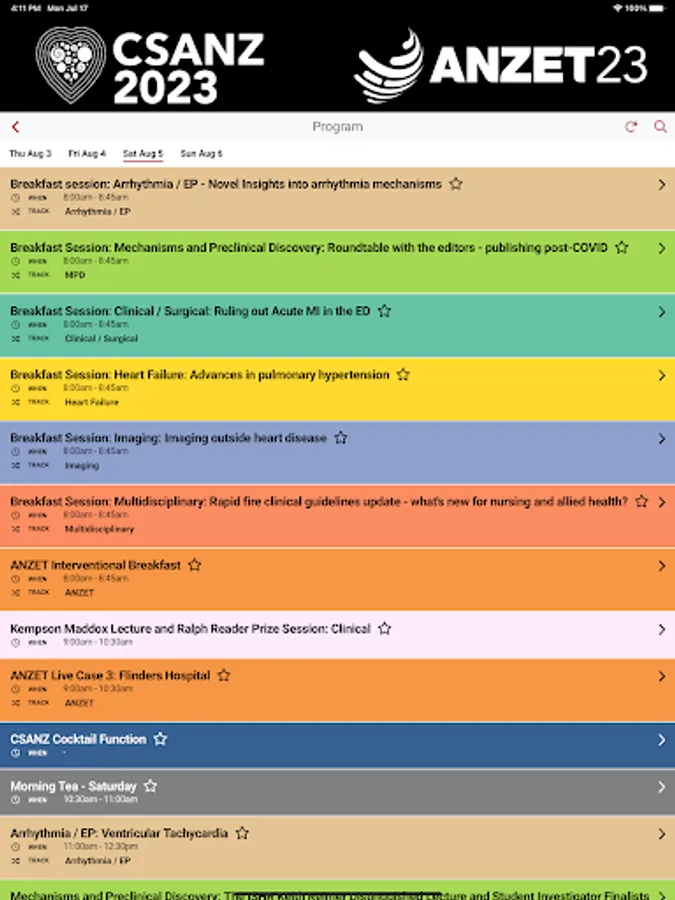Tap the Wi-Fi status icon
This screenshot has height=900, width=675.
(x=618, y=8)
